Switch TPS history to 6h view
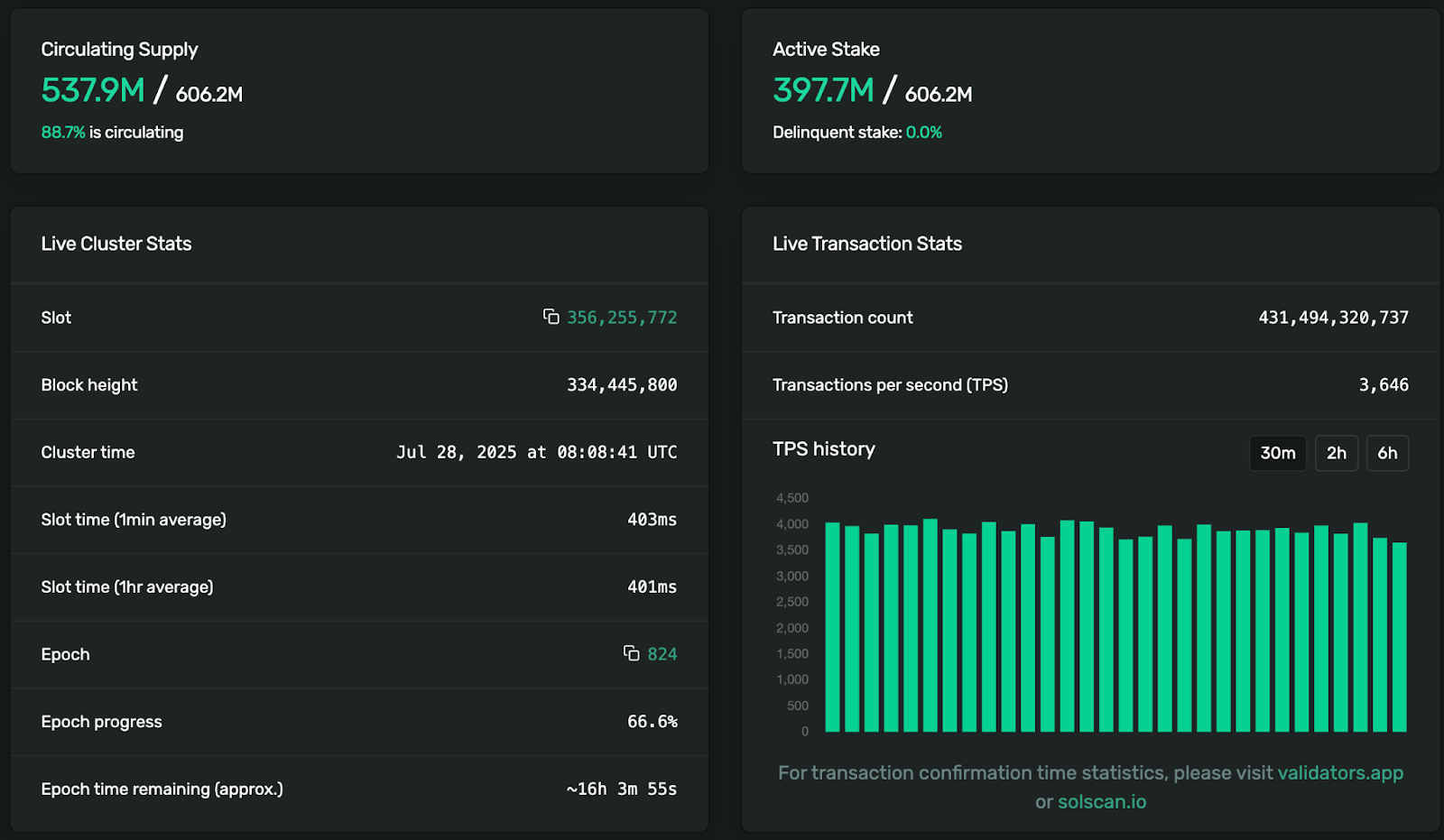 pos(1387,453)
